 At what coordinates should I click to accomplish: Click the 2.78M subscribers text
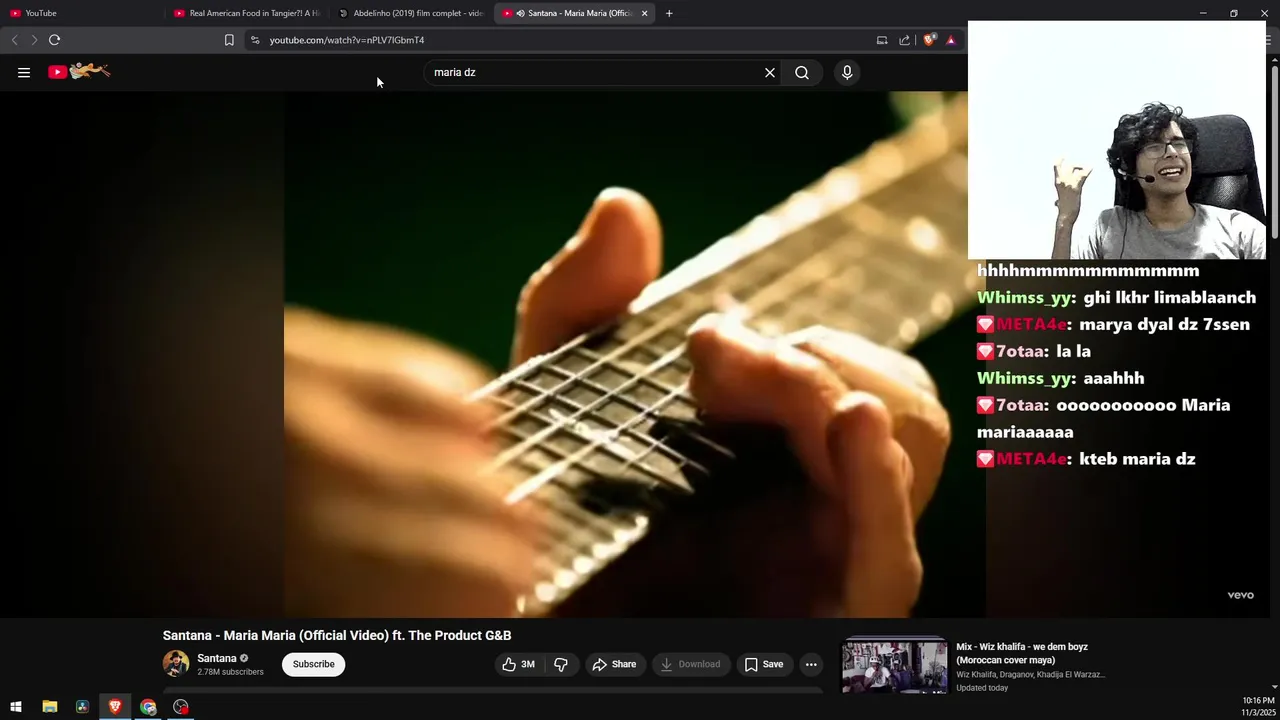230,672
